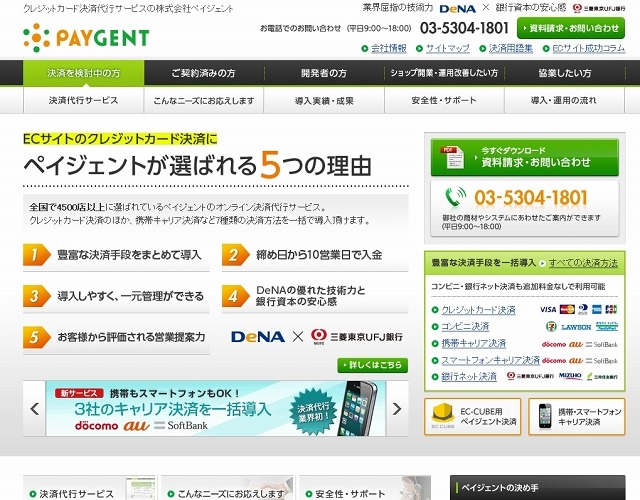
Task: Click the VISA card logo
Action: 548,309
